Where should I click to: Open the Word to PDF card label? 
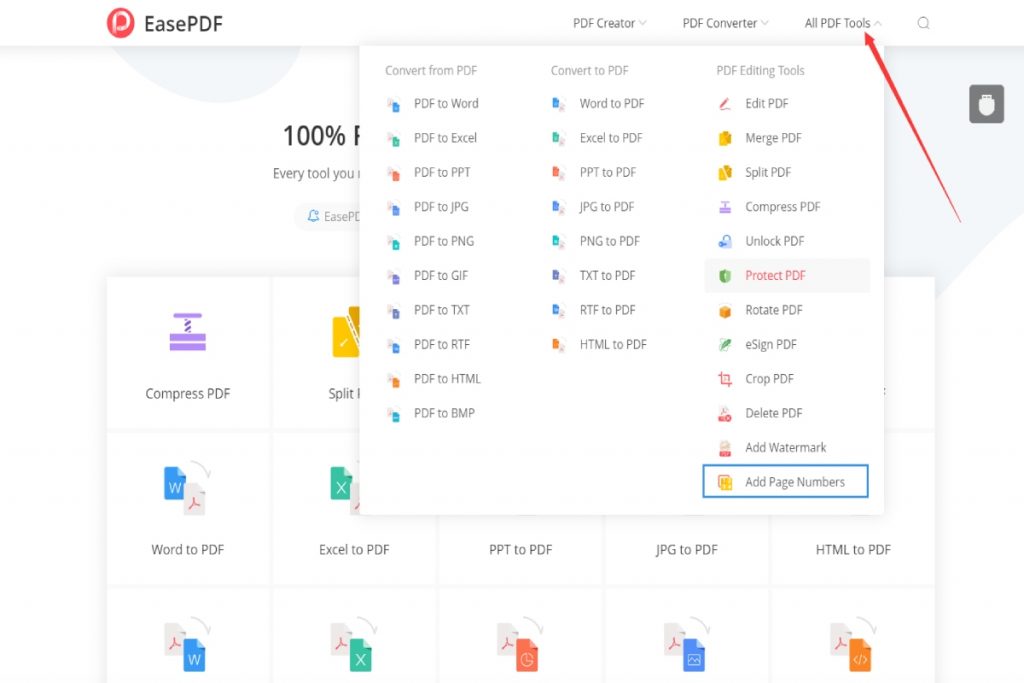(x=187, y=550)
